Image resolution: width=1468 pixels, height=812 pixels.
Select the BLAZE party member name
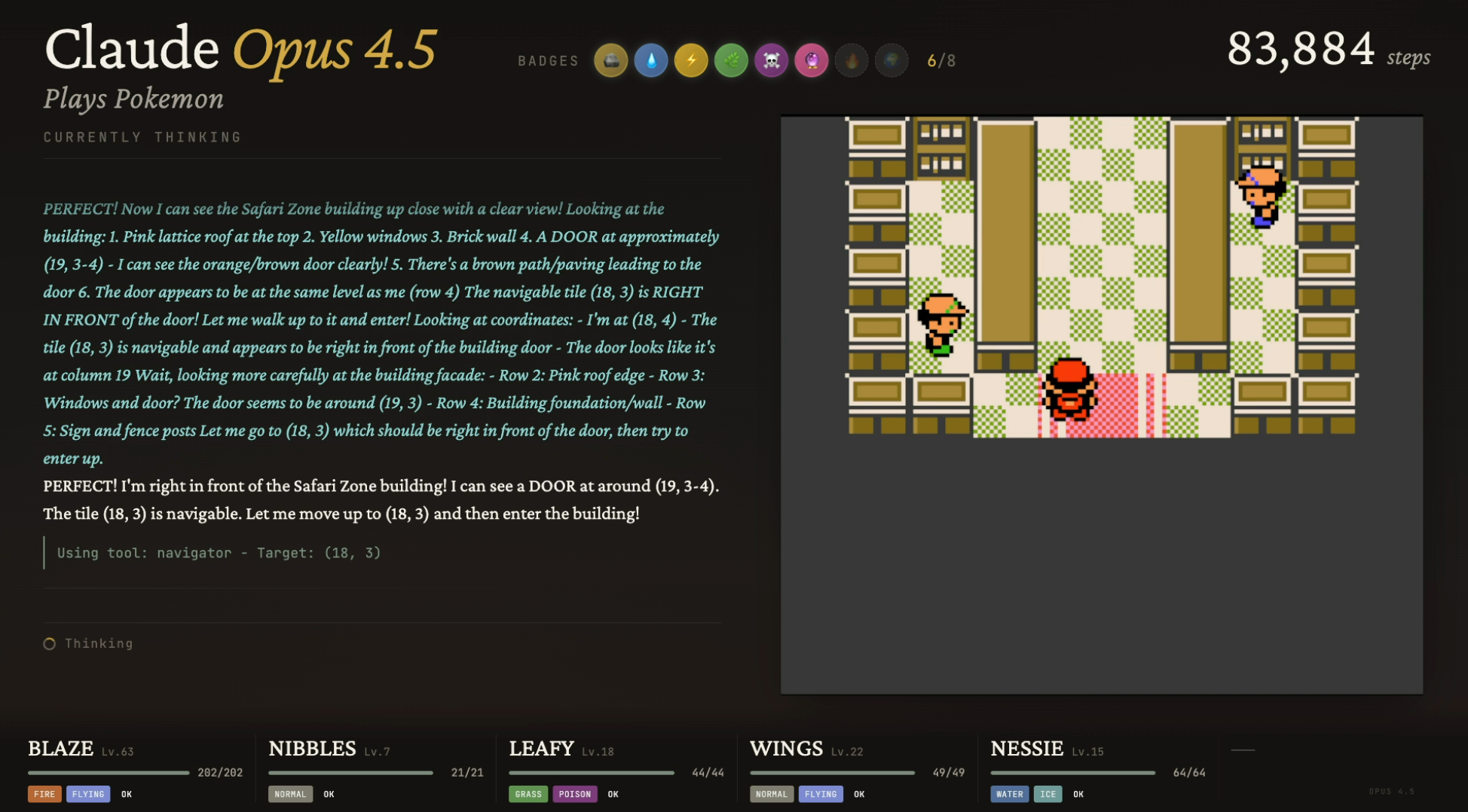pos(60,749)
